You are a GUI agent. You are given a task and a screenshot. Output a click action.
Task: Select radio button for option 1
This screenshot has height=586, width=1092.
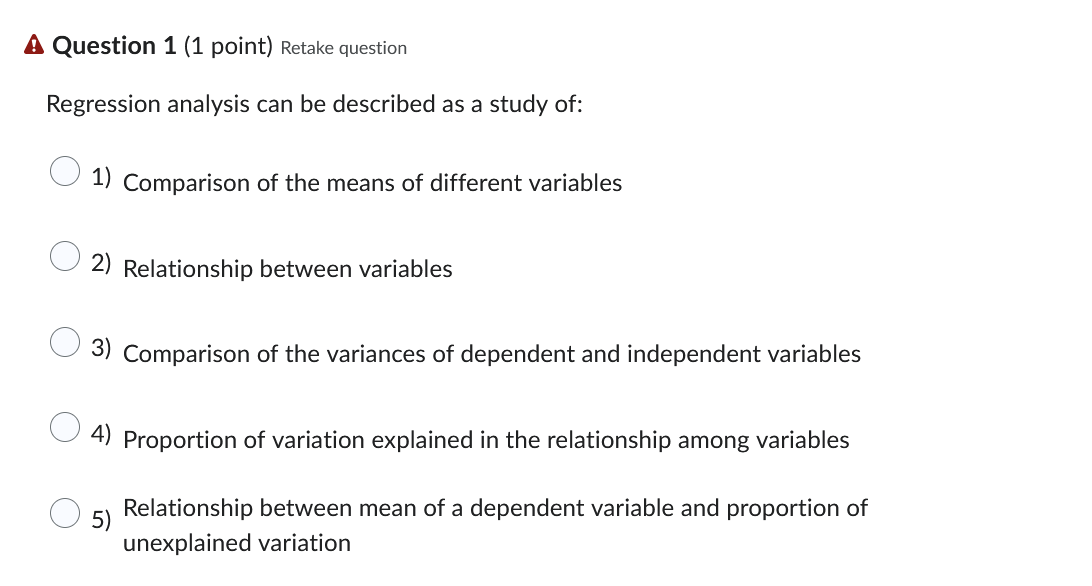pos(64,172)
